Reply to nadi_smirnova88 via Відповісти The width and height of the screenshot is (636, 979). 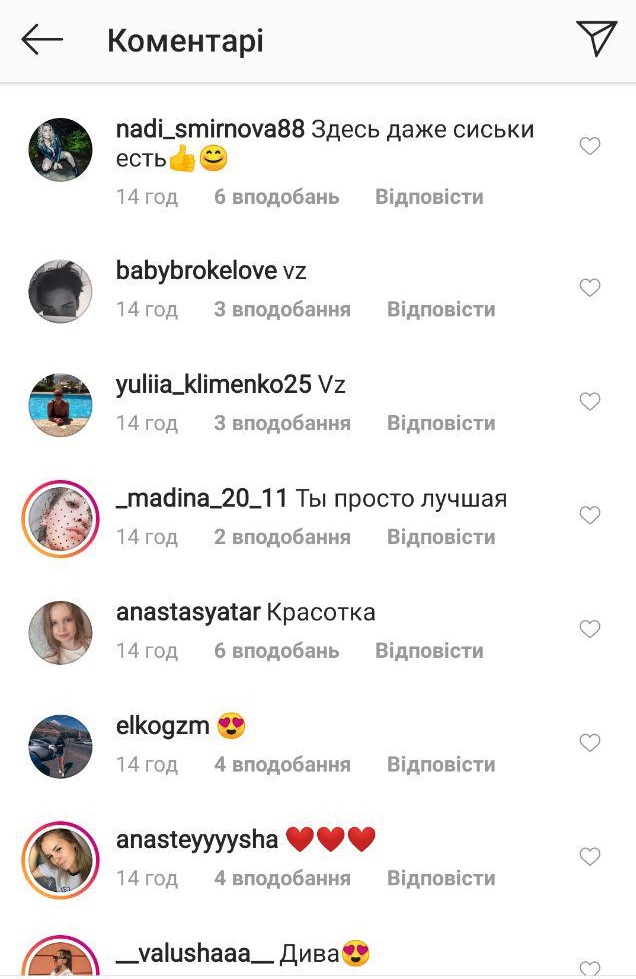tap(429, 197)
